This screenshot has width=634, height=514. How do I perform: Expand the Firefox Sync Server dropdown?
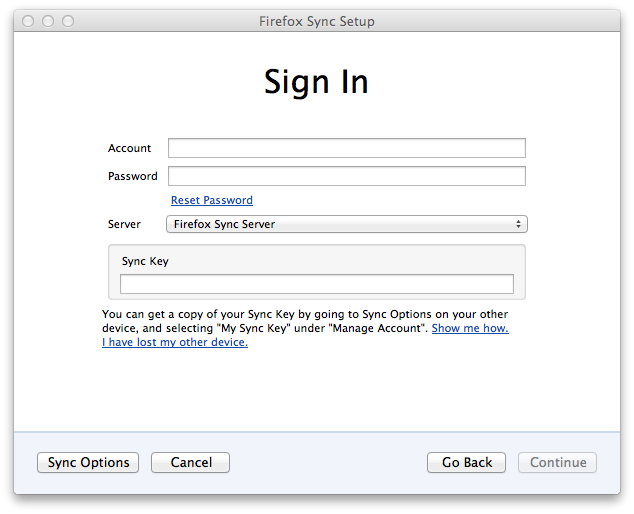point(346,224)
